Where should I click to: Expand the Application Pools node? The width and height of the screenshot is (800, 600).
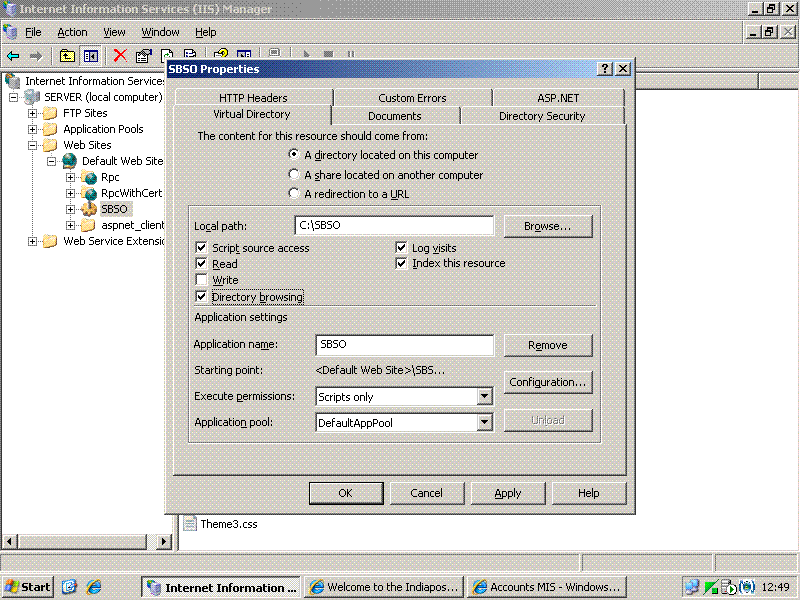(x=33, y=129)
